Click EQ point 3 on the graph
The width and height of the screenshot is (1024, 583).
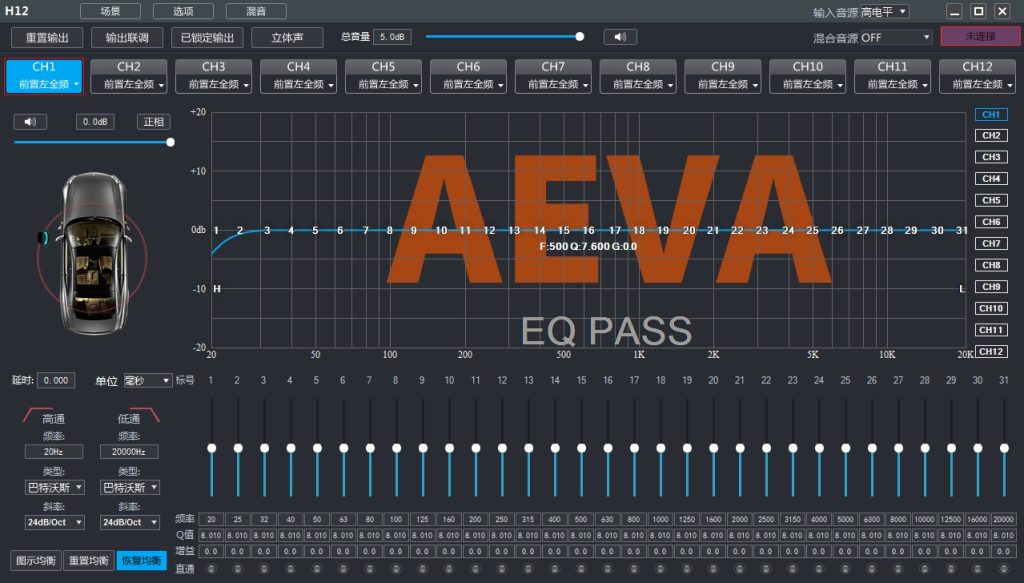267,230
